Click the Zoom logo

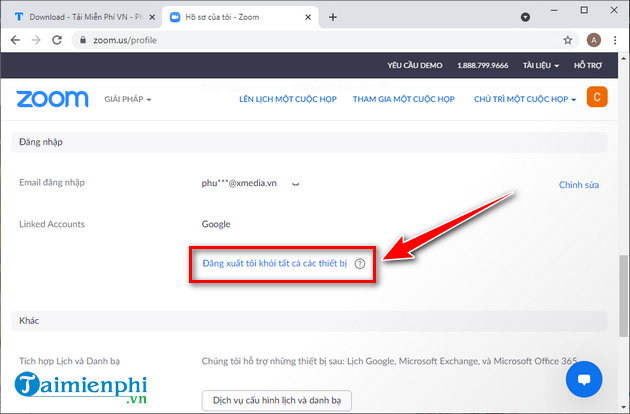[52, 99]
